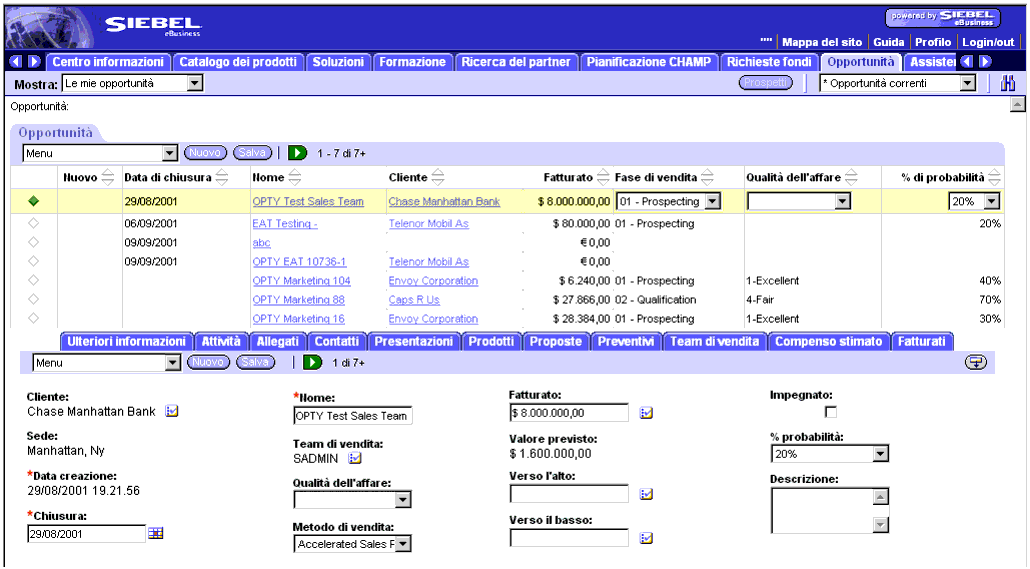The width and height of the screenshot is (1030, 569).
Task: Toggle the Impegnato checkbox
Action: [831, 412]
